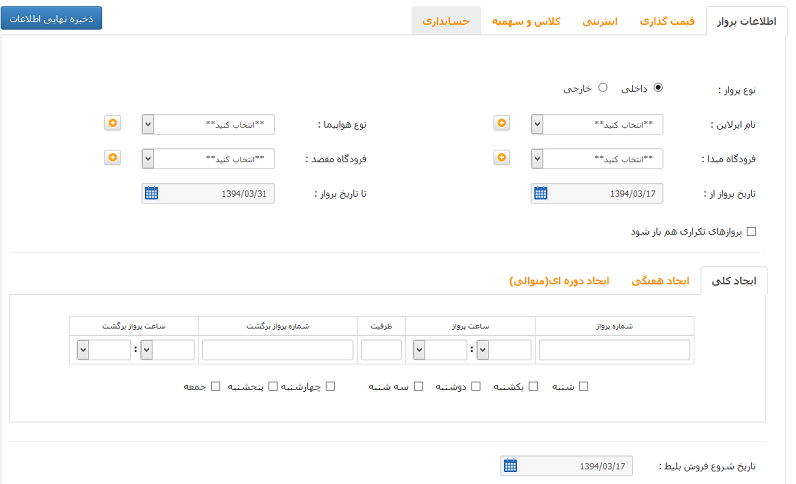Click add icon next to نام ایرلاین
796x484 pixels.
coord(502,123)
